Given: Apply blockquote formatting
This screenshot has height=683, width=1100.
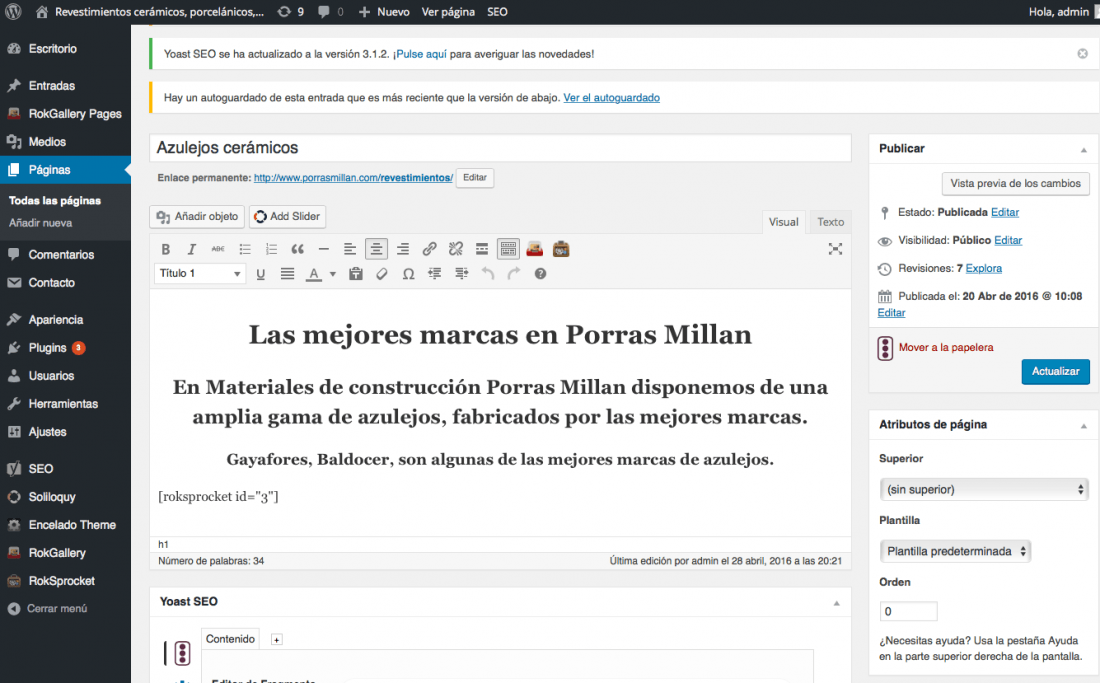Looking at the screenshot, I should 297,249.
